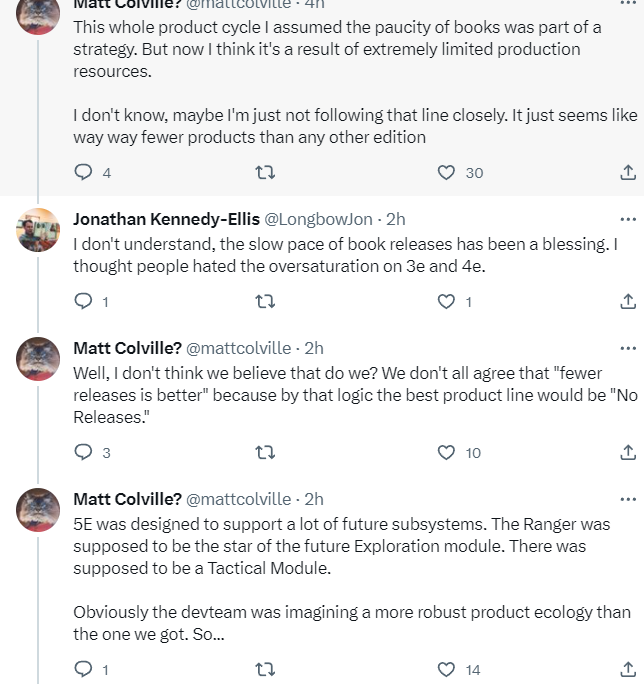The width and height of the screenshot is (644, 684).
Task: Reply to the "No Releases" tweet
Action: pyautogui.click(x=84, y=452)
